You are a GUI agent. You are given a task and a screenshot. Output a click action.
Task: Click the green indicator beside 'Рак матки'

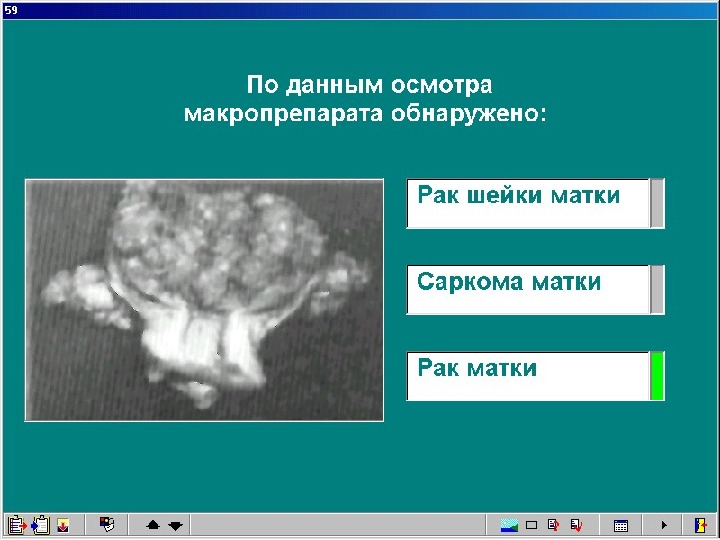coord(657,376)
